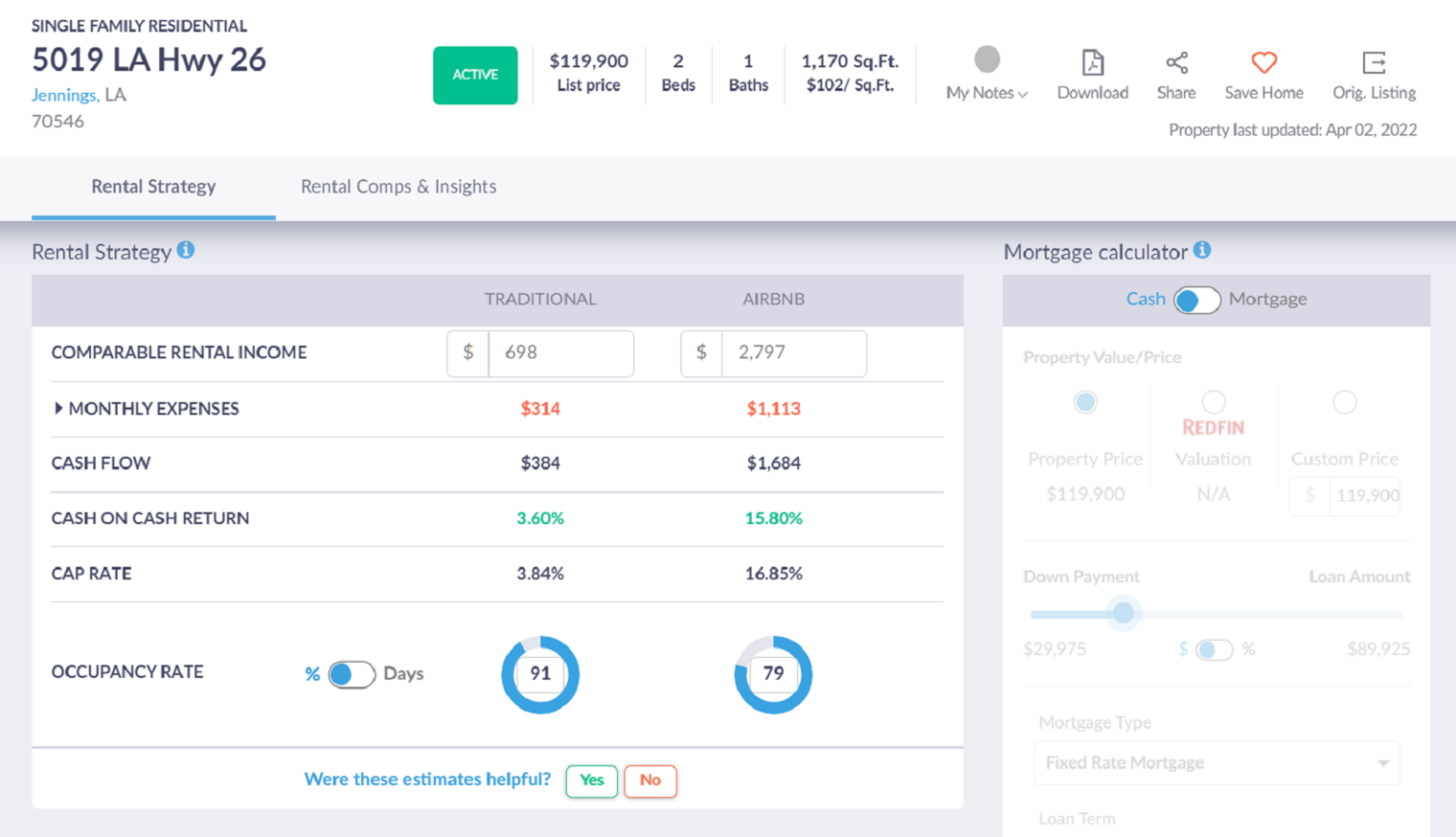
Task: Switch the calculator from Cash to Mortgage
Action: 1197,300
